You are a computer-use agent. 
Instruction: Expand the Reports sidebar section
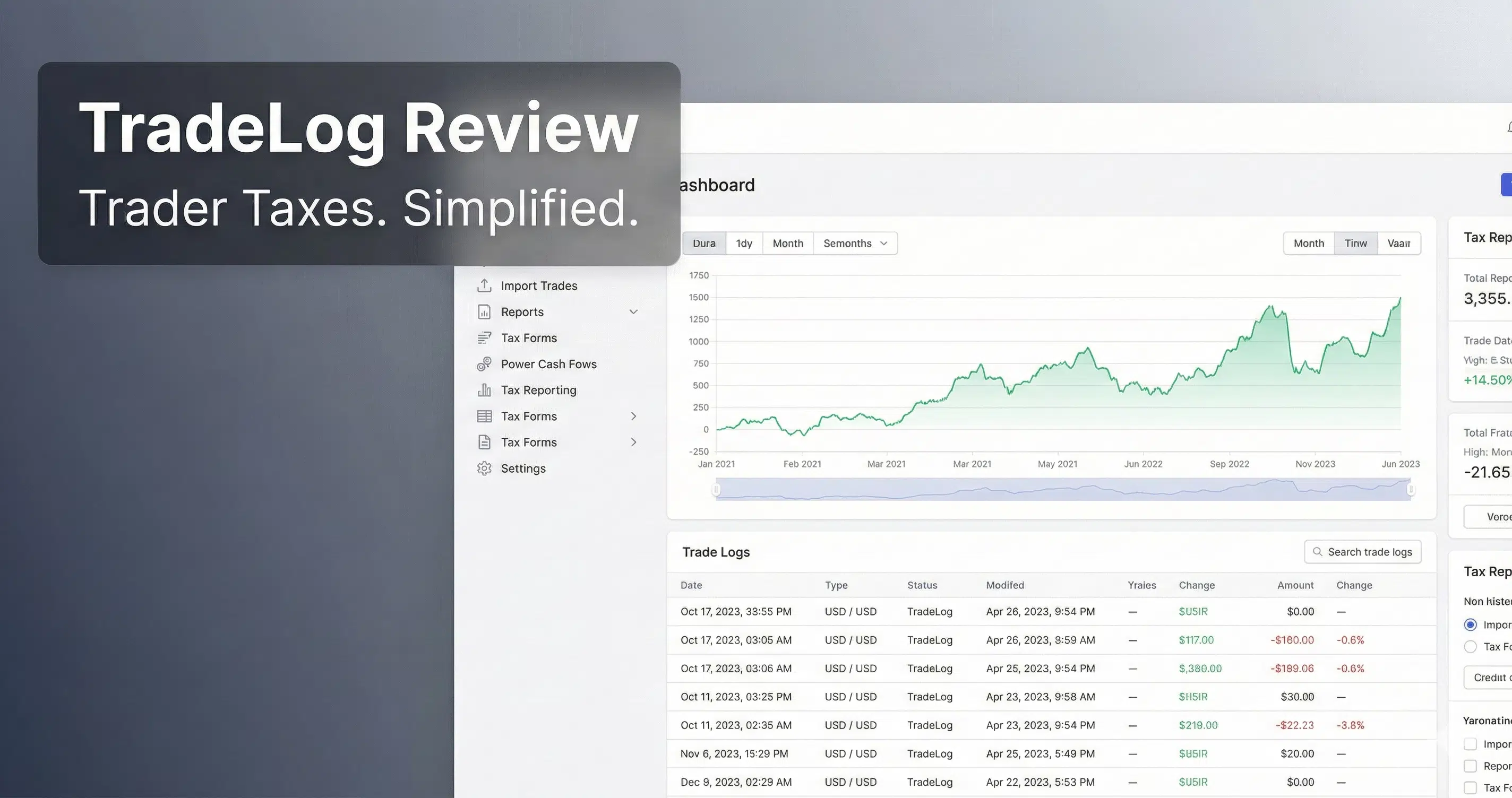pyautogui.click(x=634, y=311)
